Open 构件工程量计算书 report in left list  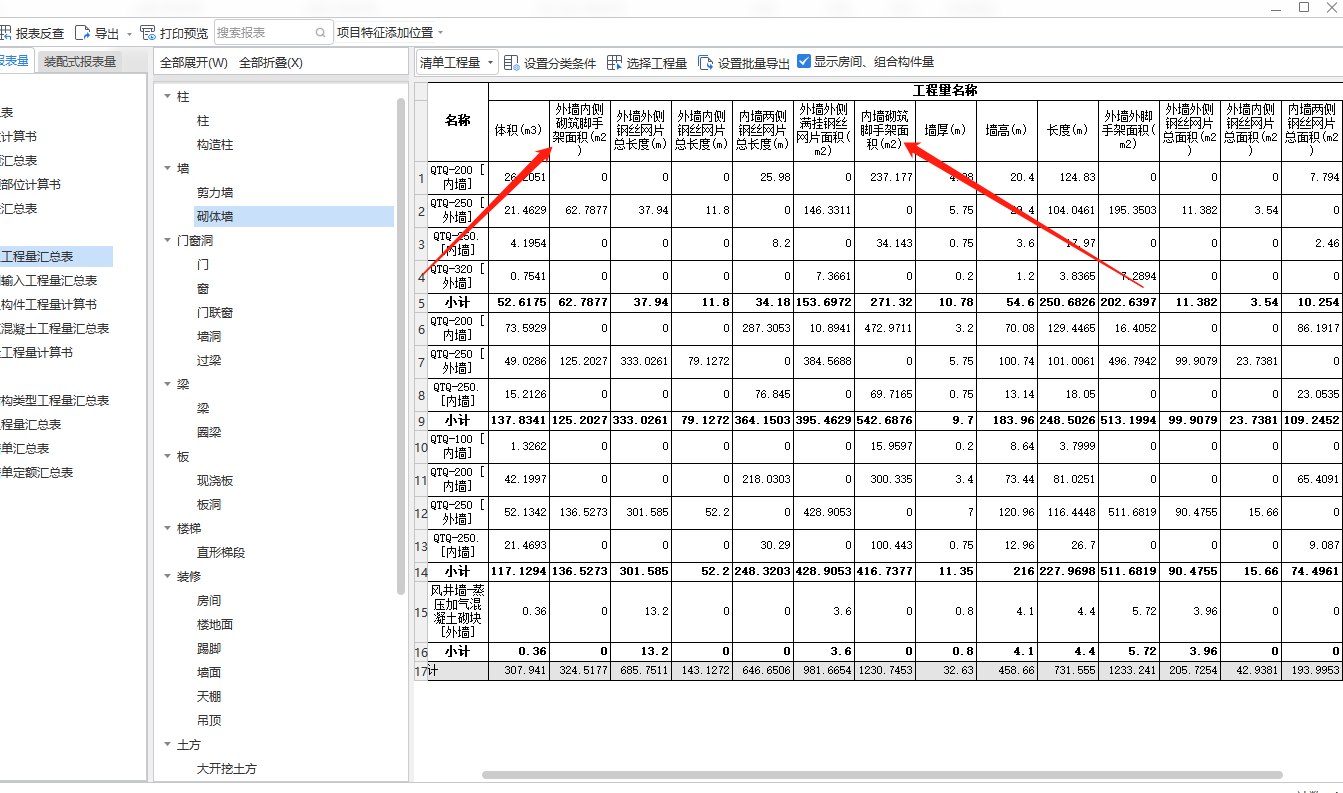(x=49, y=305)
